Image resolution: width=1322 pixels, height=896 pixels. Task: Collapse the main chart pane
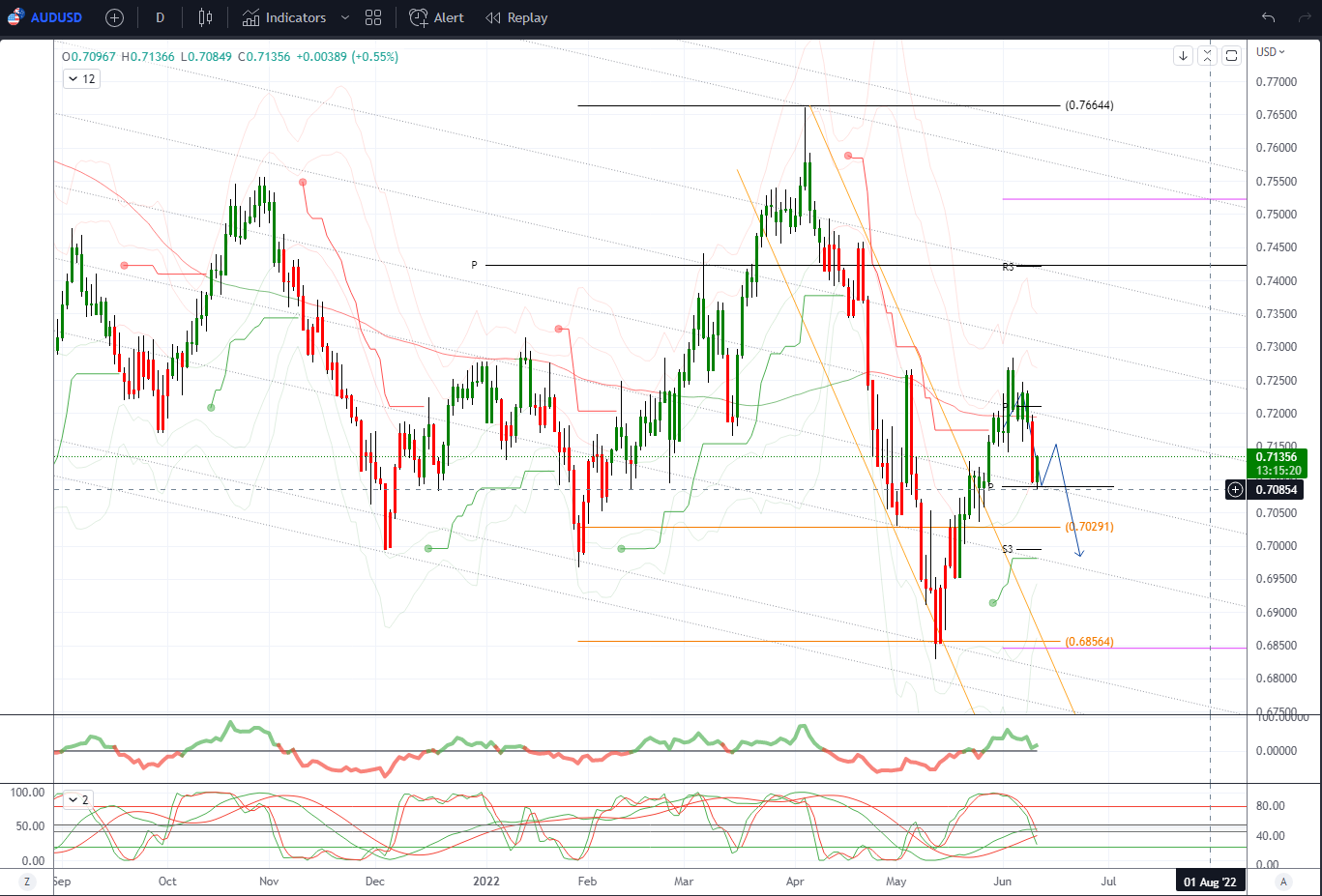tap(1207, 56)
